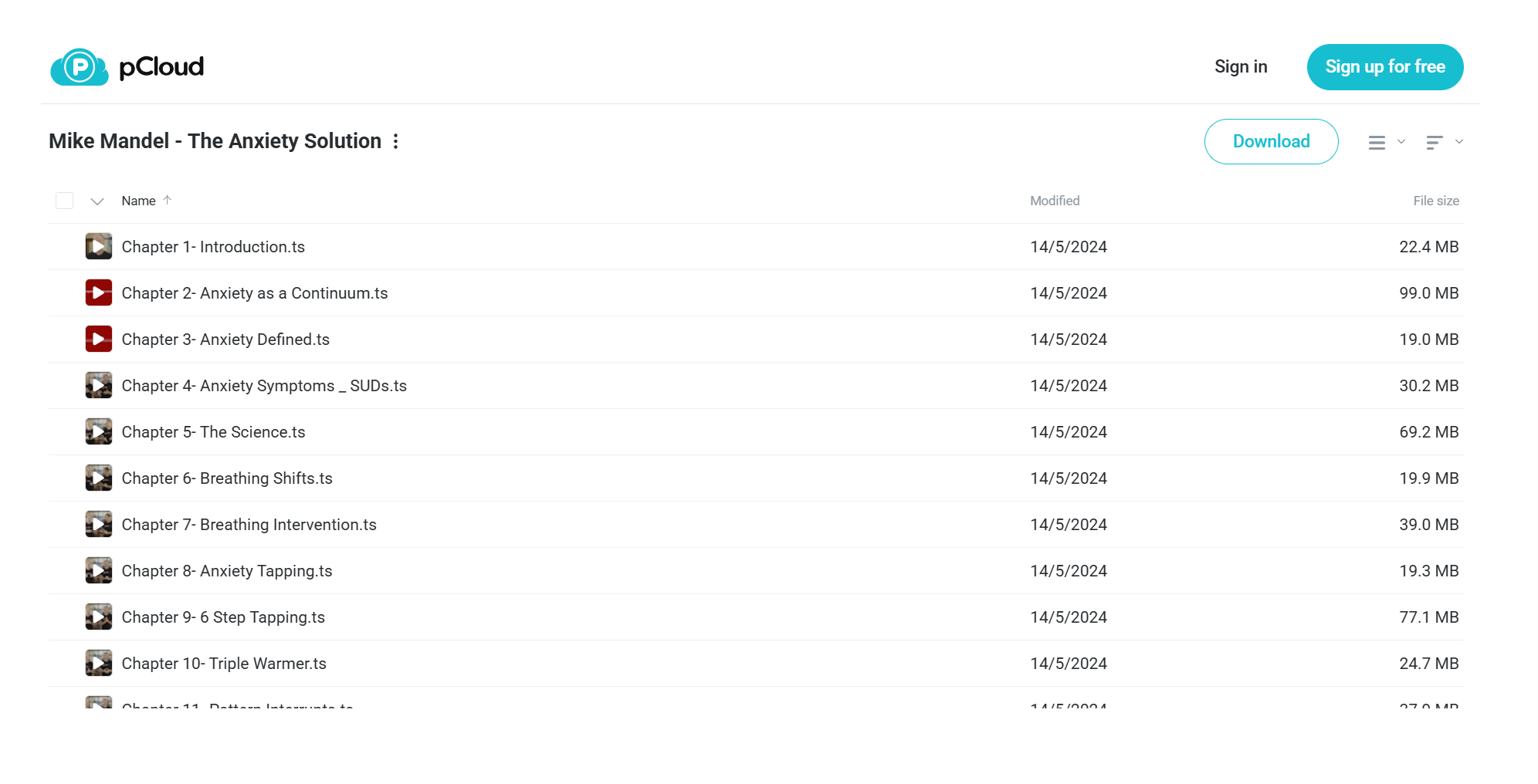Open the list view layout icon

pyautogui.click(x=1377, y=142)
